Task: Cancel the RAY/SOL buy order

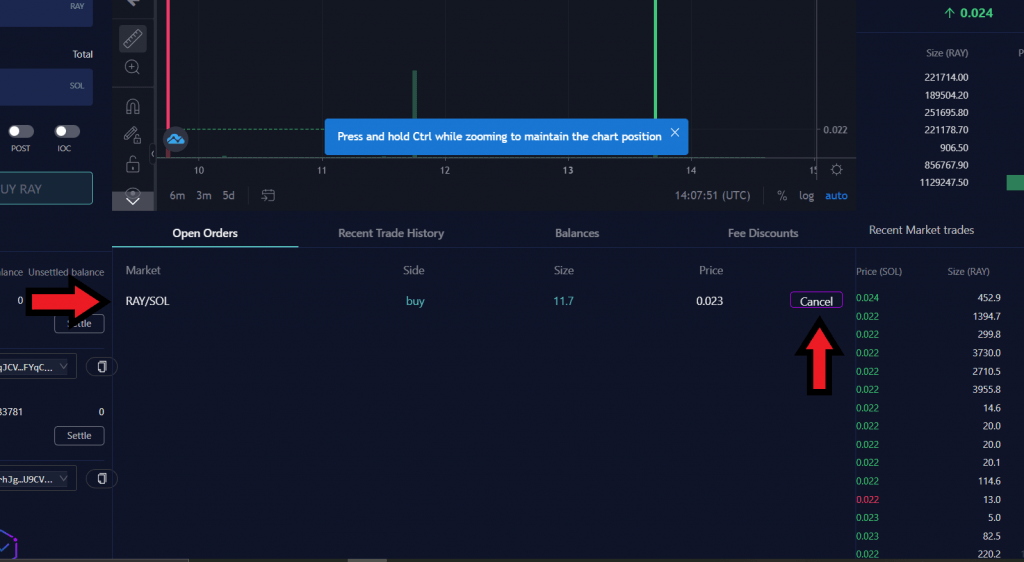Action: [816, 301]
